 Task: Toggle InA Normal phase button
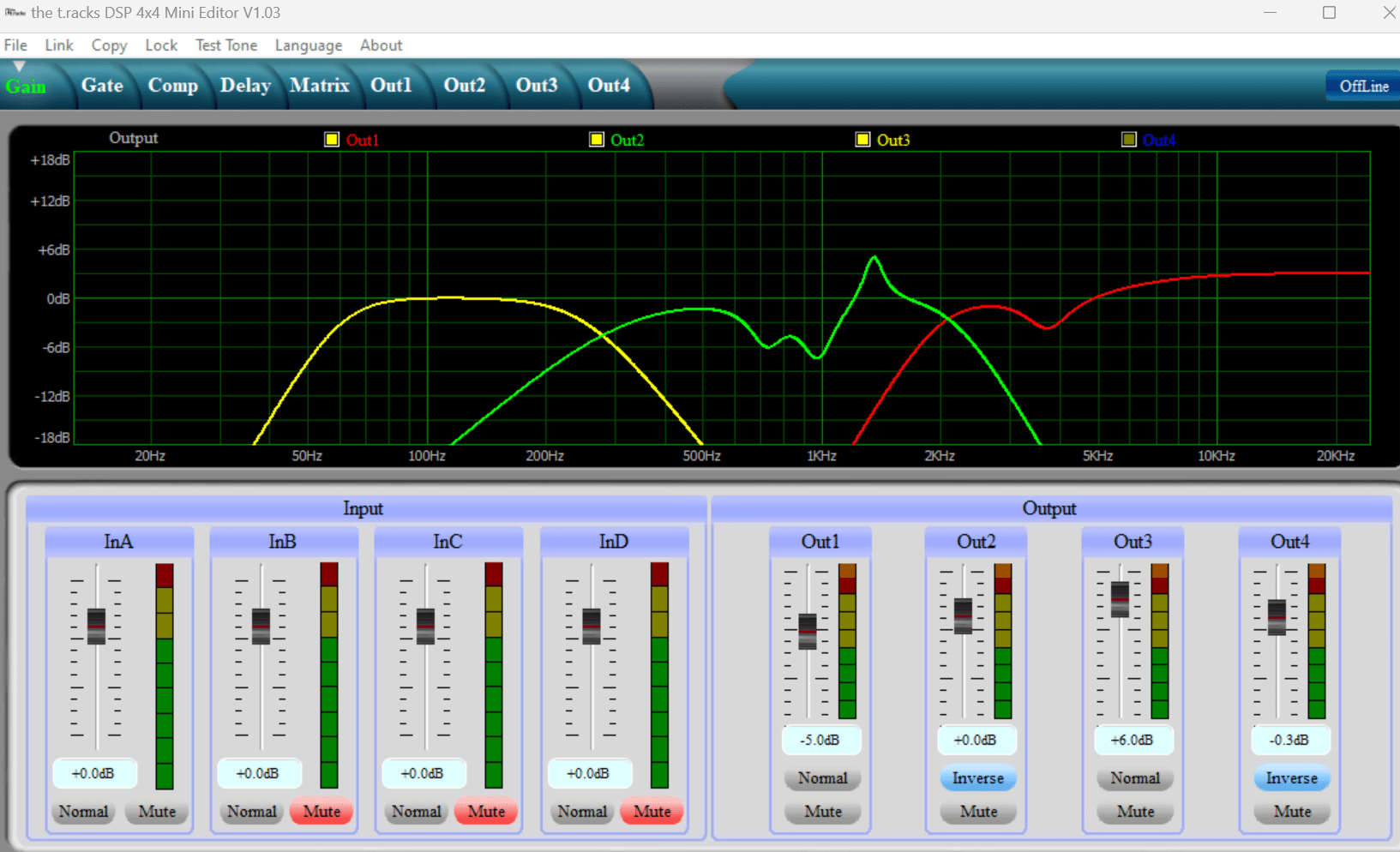pyautogui.click(x=83, y=812)
